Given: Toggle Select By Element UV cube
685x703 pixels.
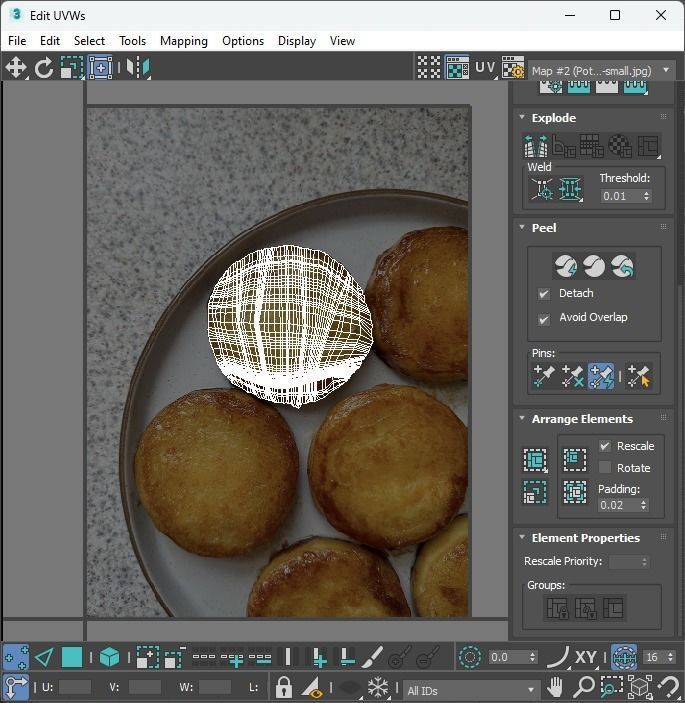Looking at the screenshot, I should click(109, 658).
